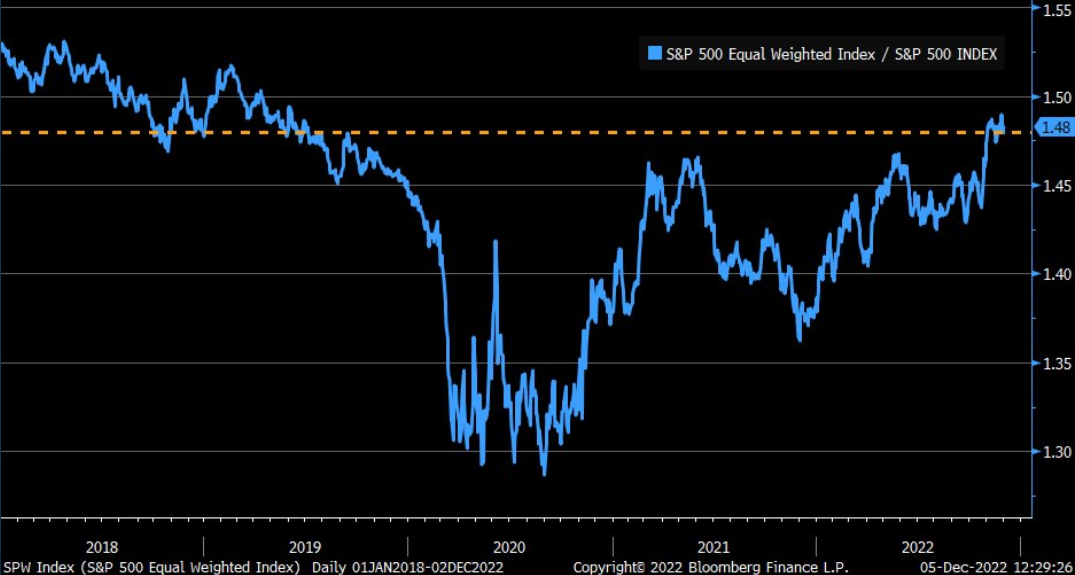Screen dimensions: 1075x575
Task: Click the 1.45 y-axis label
Action: tap(1056, 186)
